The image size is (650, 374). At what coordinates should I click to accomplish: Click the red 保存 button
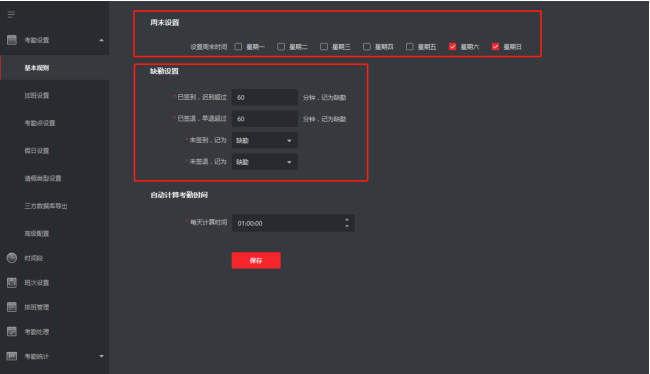pyautogui.click(x=256, y=260)
